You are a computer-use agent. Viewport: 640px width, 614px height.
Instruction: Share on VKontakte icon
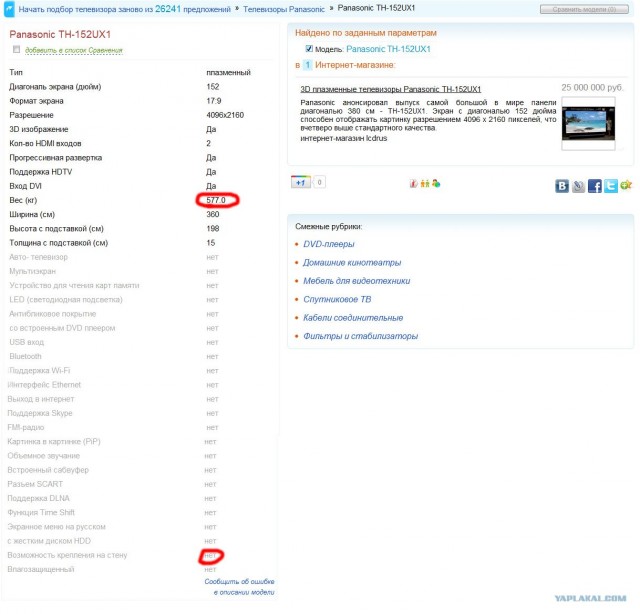point(562,186)
